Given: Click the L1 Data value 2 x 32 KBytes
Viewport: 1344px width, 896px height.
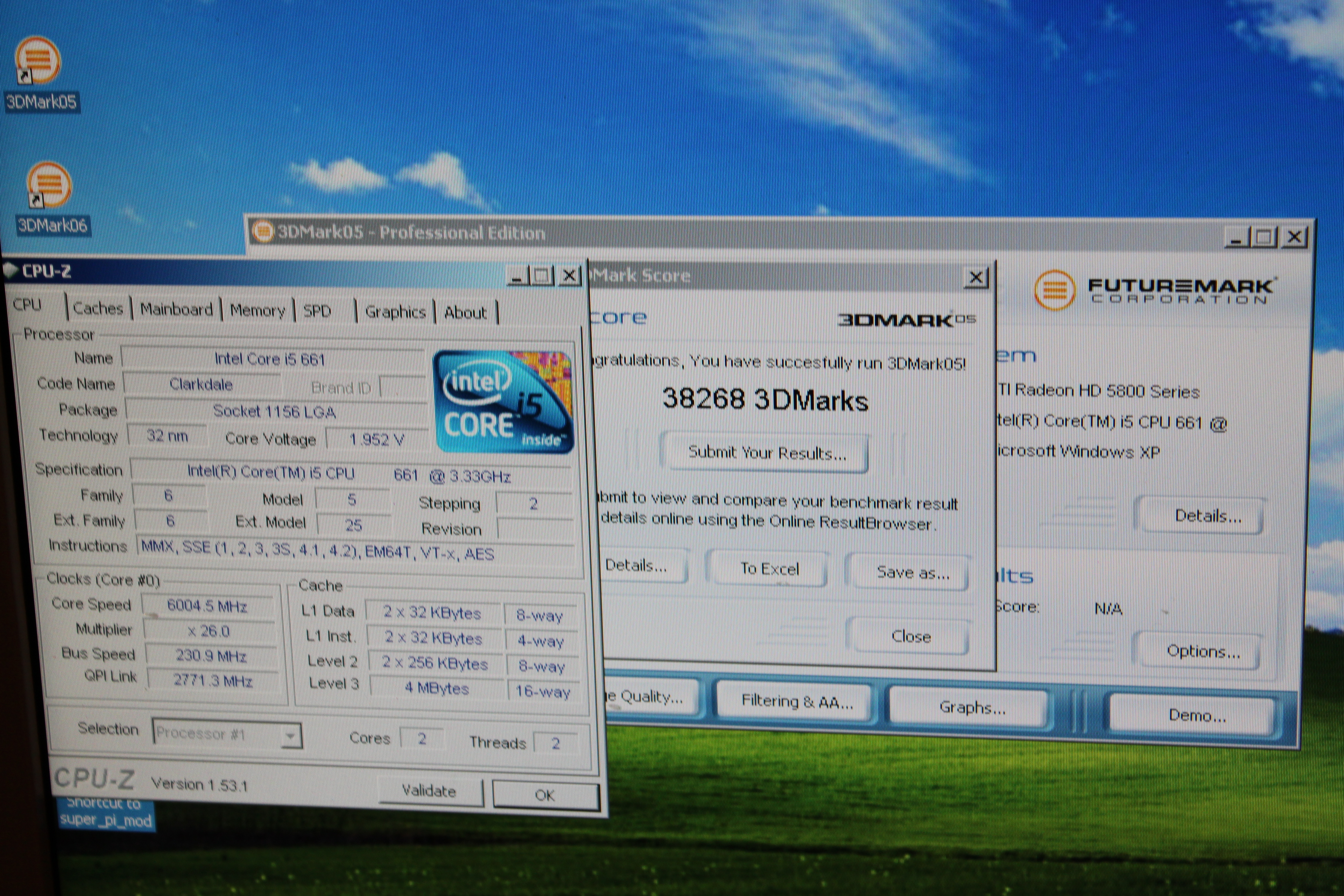Looking at the screenshot, I should coord(432,613).
